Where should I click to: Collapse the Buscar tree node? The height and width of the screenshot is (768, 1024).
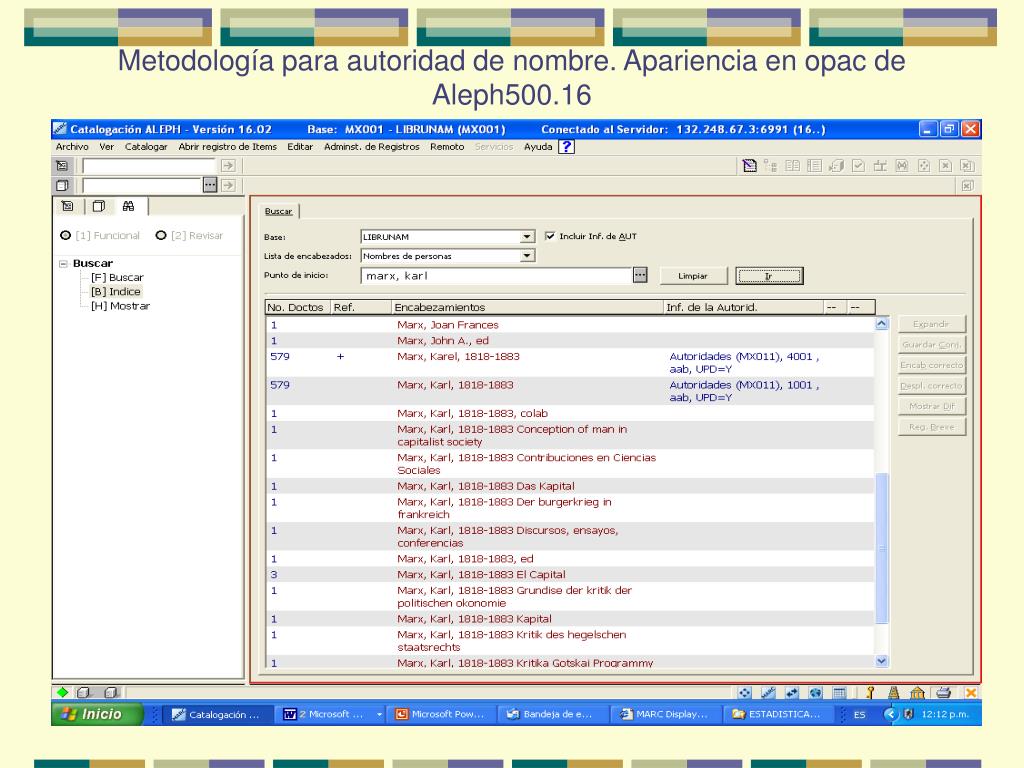coord(63,264)
